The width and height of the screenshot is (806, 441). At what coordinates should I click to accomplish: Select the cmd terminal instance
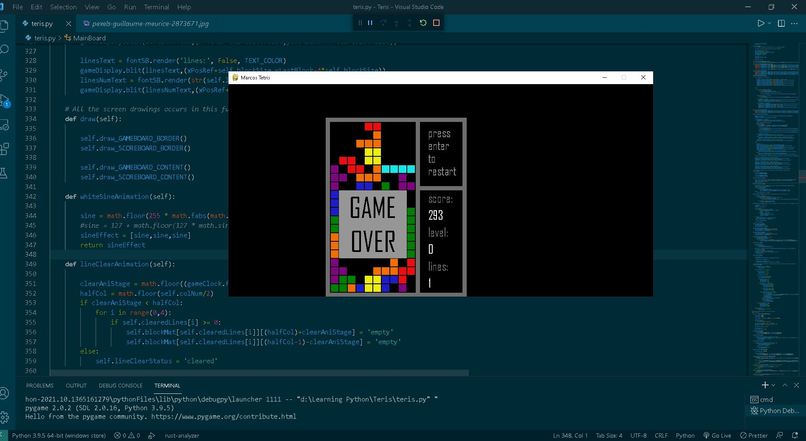775,399
